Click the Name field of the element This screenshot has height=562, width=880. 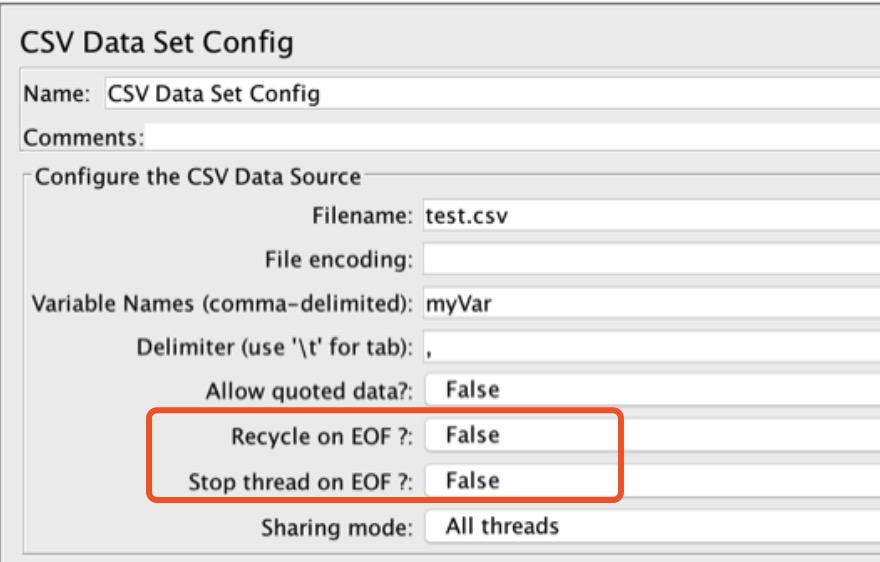492,93
